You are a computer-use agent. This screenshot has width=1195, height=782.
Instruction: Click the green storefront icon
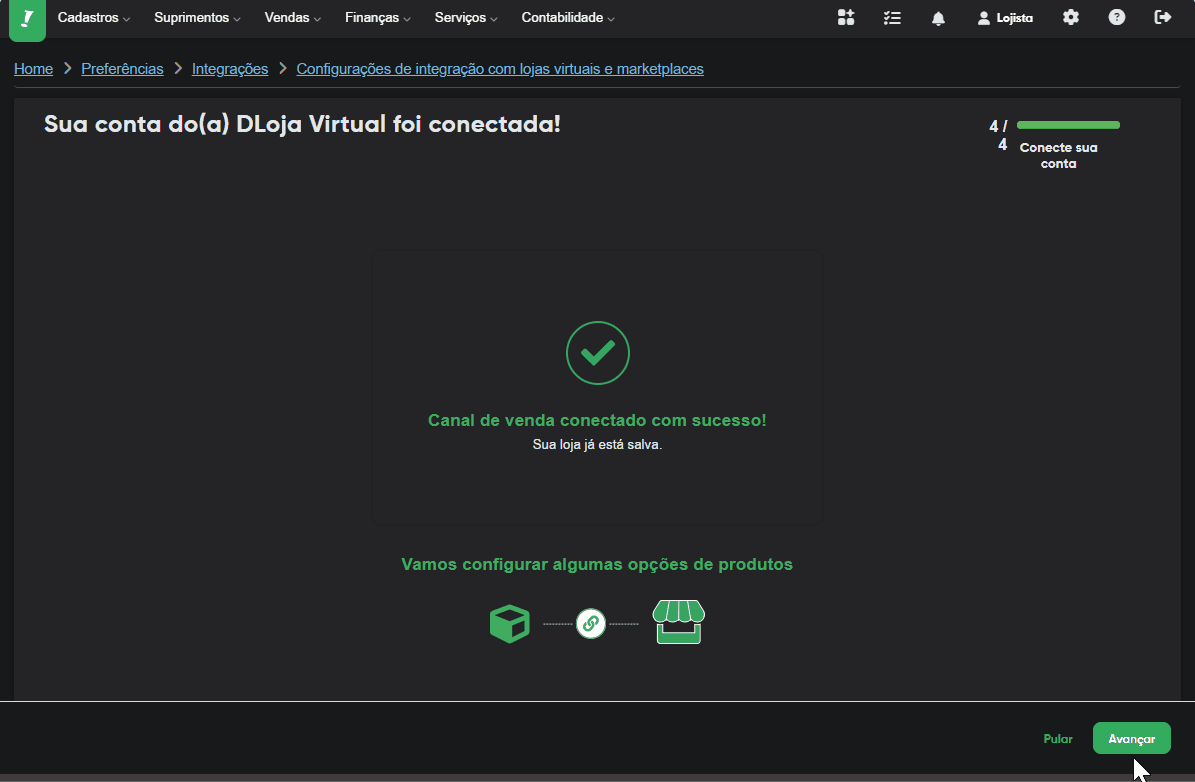point(678,622)
